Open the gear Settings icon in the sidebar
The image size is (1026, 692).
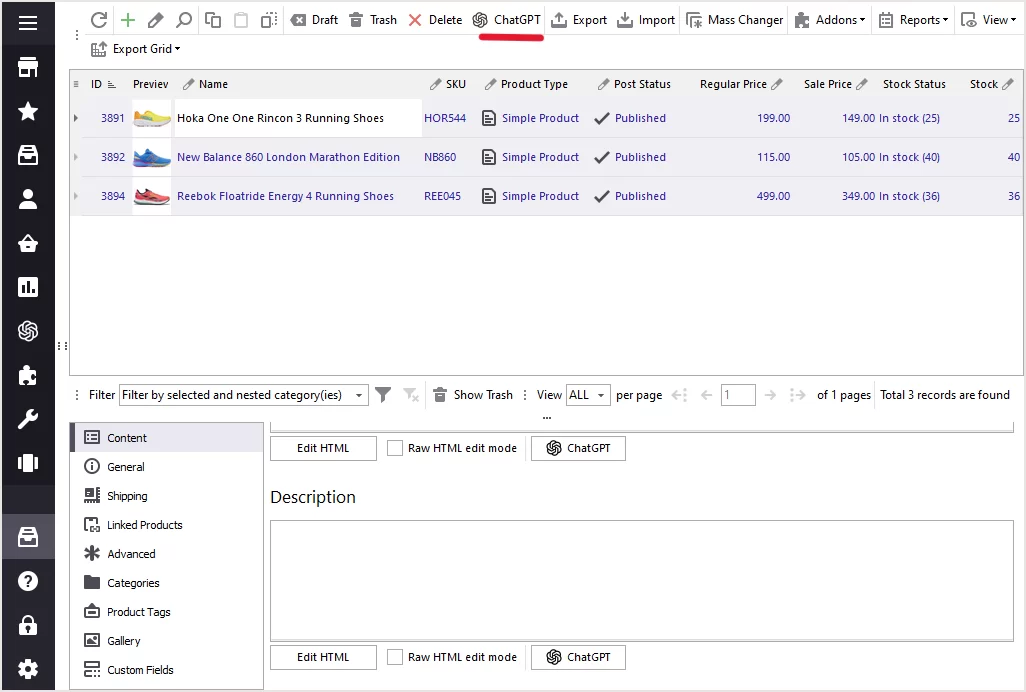[x=28, y=669]
